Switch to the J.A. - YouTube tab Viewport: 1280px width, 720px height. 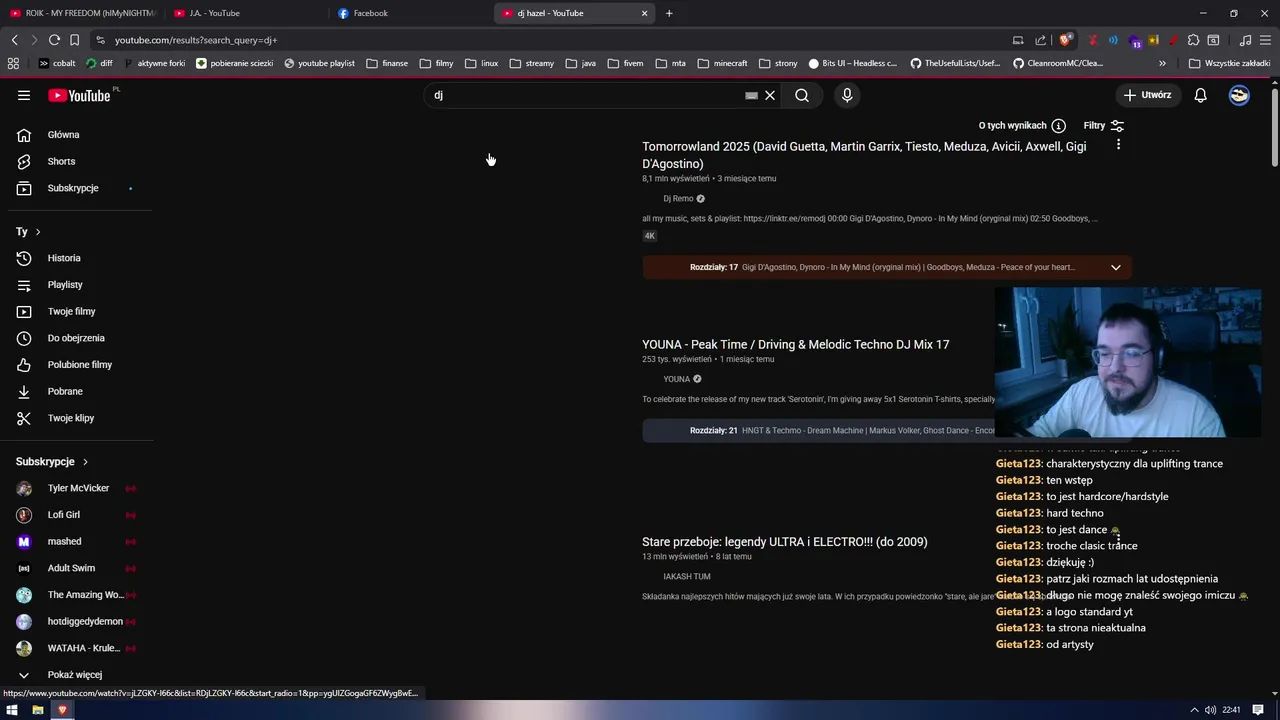[245, 13]
